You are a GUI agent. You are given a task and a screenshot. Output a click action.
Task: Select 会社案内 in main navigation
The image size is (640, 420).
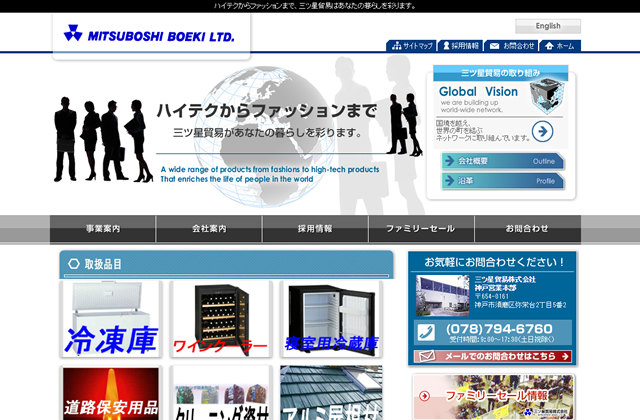pos(209,229)
